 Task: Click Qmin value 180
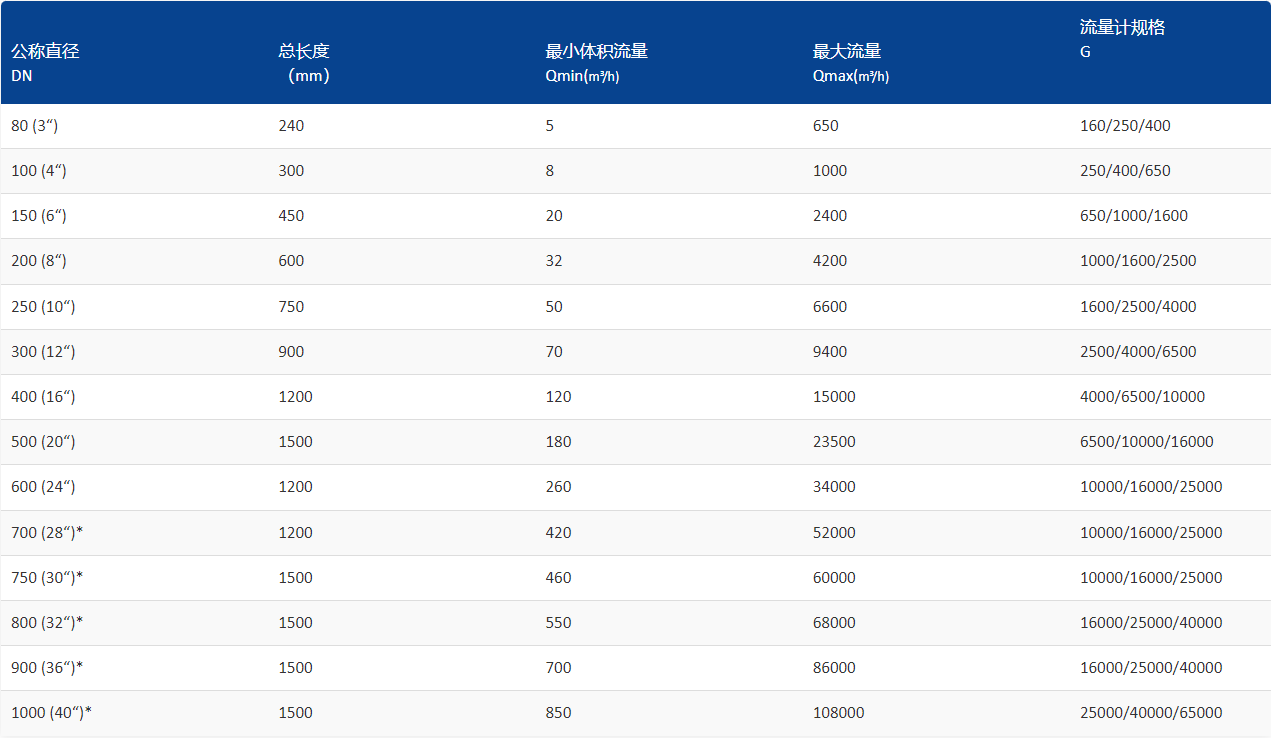pos(558,442)
